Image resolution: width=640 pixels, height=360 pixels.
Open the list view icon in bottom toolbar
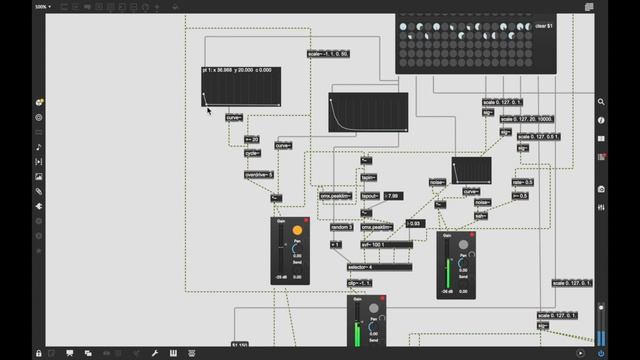(x=191, y=353)
